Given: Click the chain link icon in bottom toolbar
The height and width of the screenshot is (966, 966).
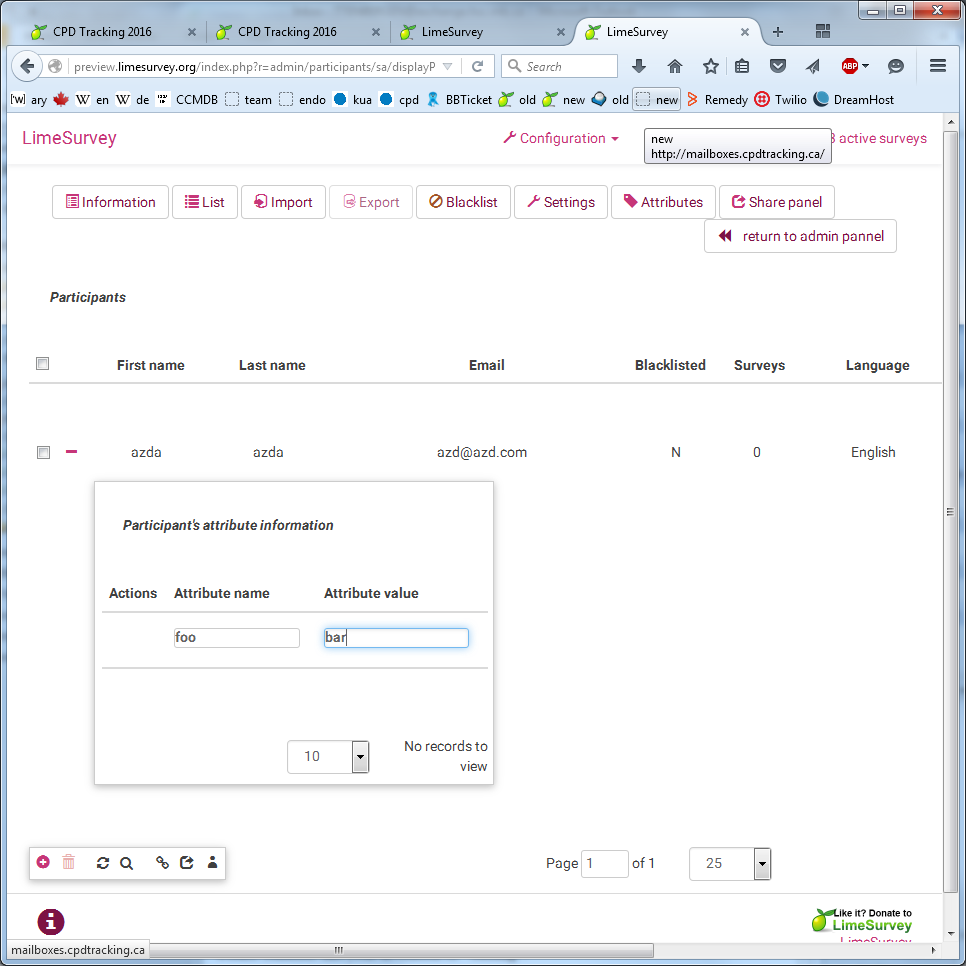Looking at the screenshot, I should (x=163, y=862).
